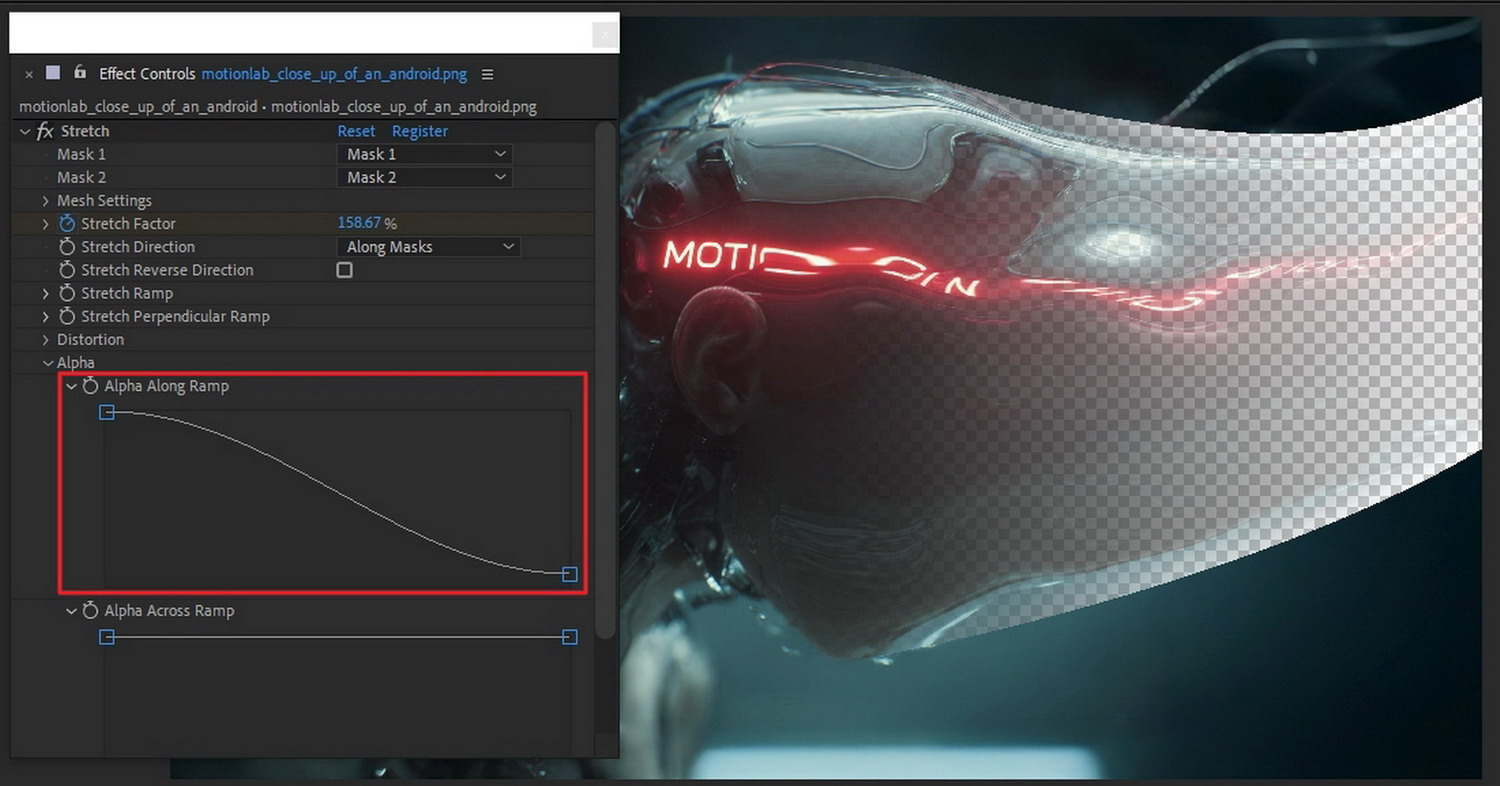Click the Stretch Direction label
The width and height of the screenshot is (1500, 786).
coord(138,246)
